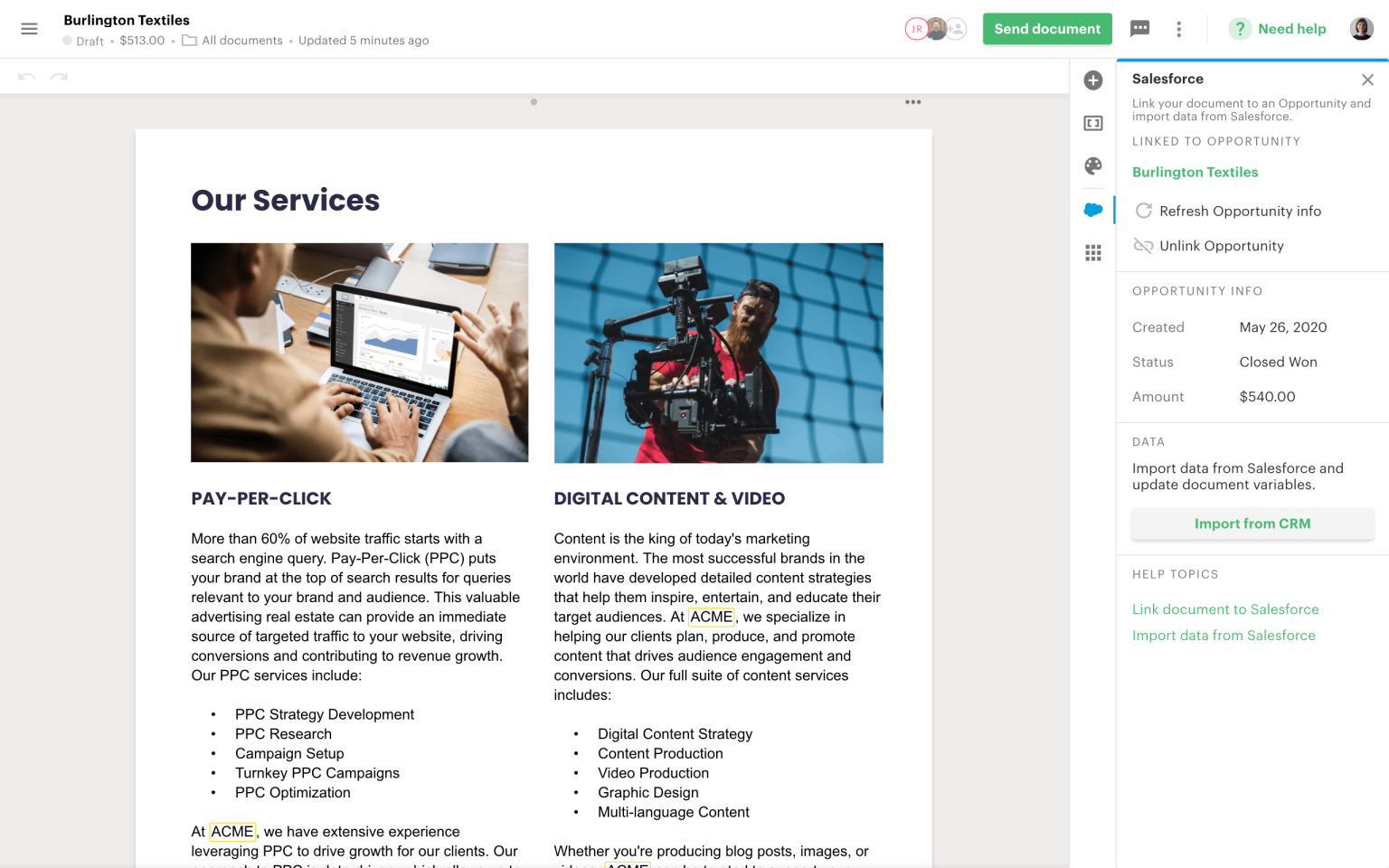This screenshot has width=1389, height=868.
Task: Select the Salesforce cloud integration icon
Action: (x=1093, y=209)
